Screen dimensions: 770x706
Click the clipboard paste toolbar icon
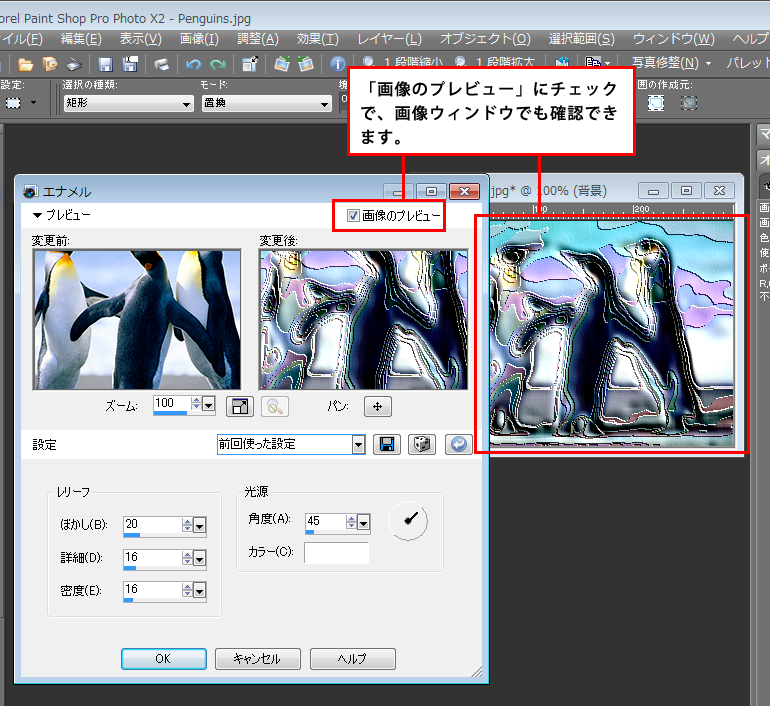pos(593,63)
